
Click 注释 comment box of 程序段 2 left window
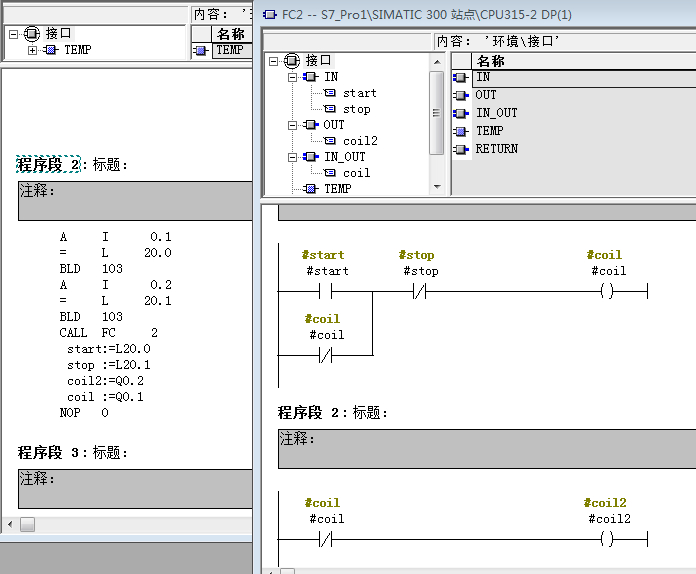coord(135,201)
